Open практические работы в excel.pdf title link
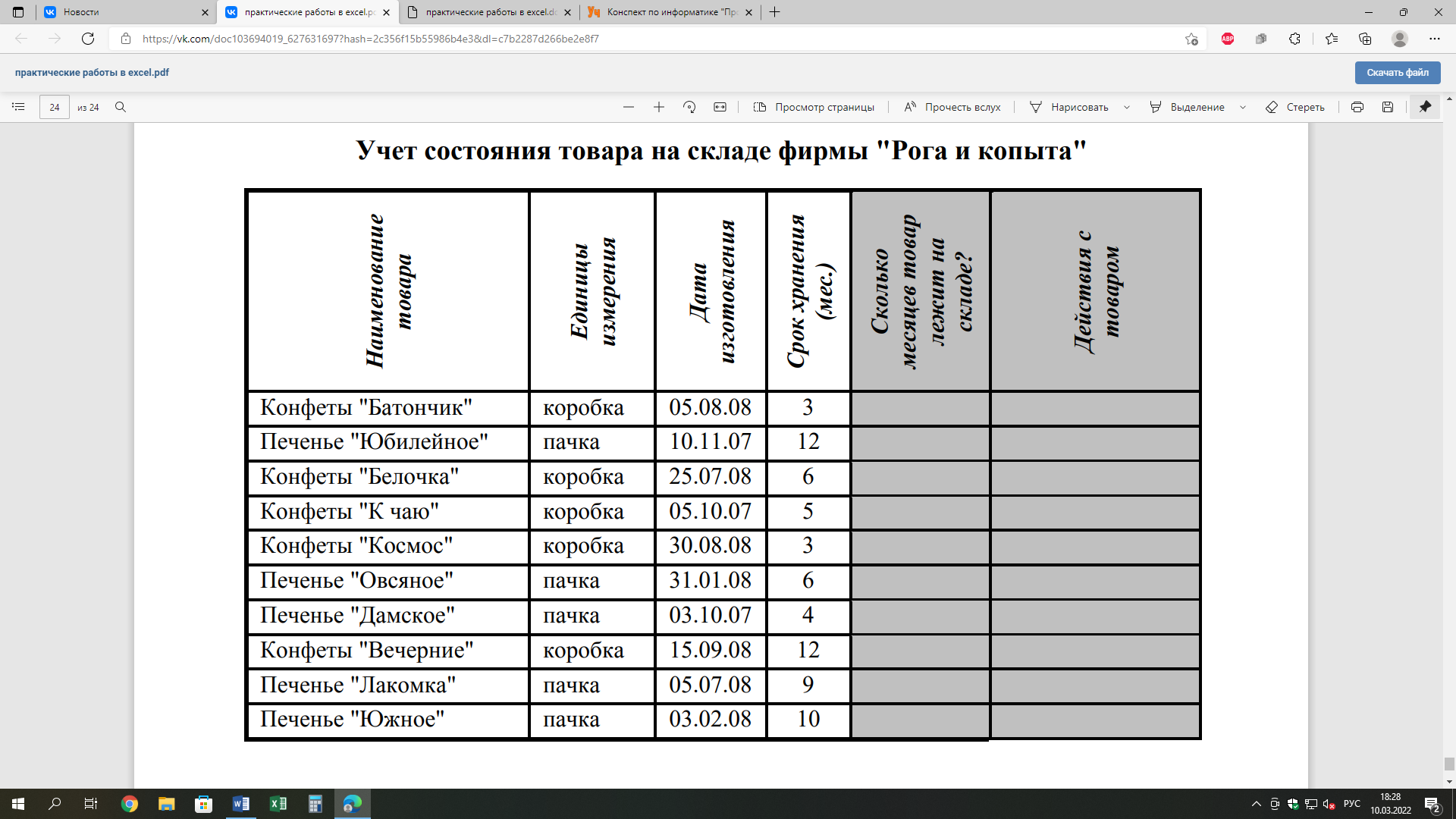Screen dimensions: 1456x819 pyautogui.click(x=92, y=73)
